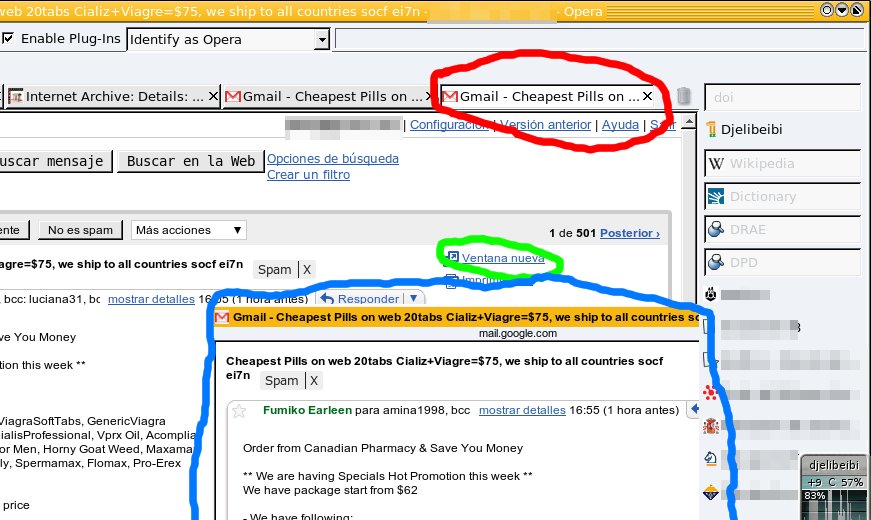The image size is (871, 520).
Task: Open the closed tabs trash can
Action: tap(684, 96)
